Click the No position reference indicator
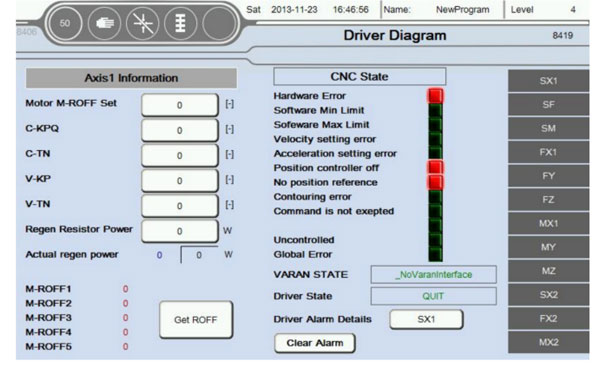Viewport: 600px width, 372px height. (x=435, y=182)
